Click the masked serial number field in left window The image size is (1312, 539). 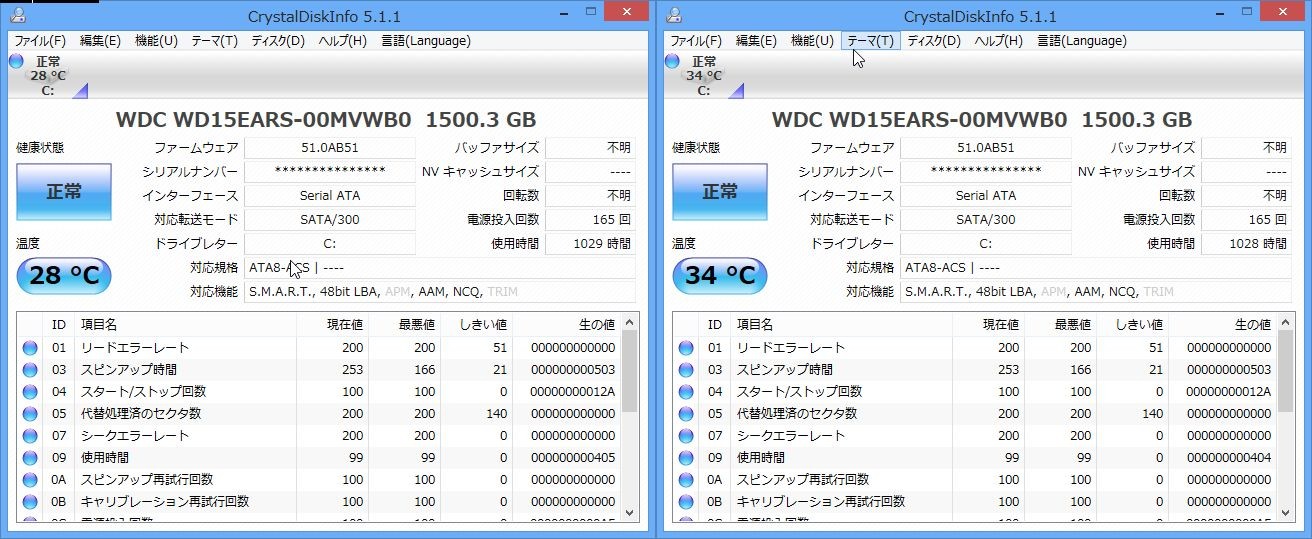[x=330, y=171]
